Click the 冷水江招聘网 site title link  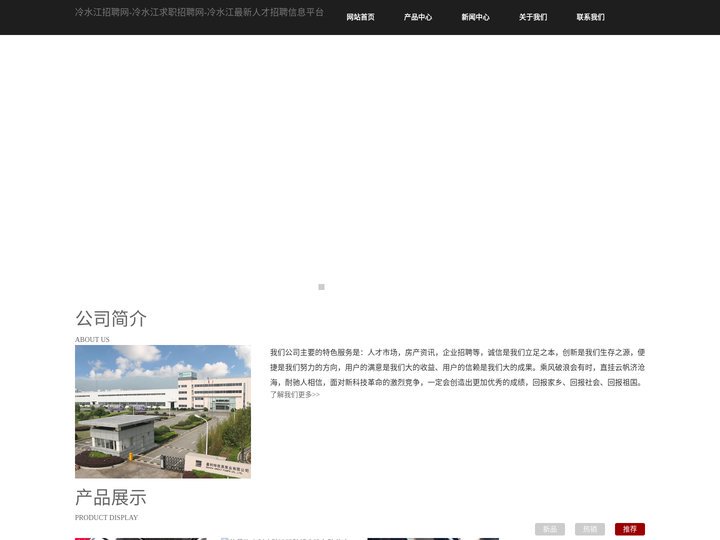pos(199,12)
